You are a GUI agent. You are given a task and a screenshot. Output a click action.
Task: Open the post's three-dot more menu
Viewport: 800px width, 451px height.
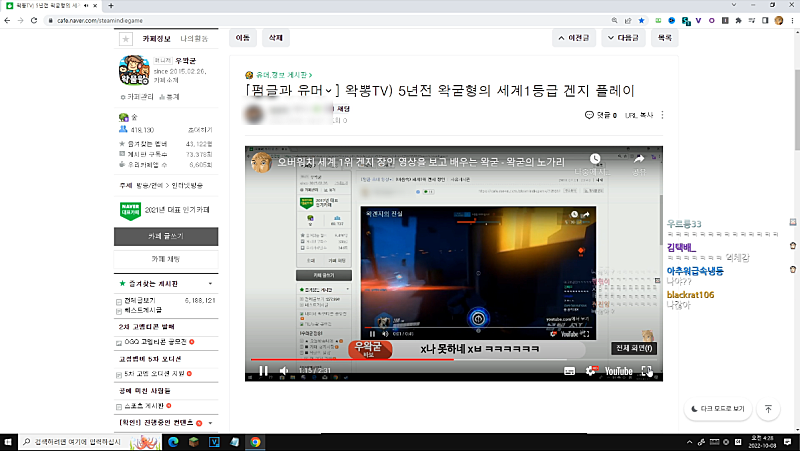click(662, 115)
